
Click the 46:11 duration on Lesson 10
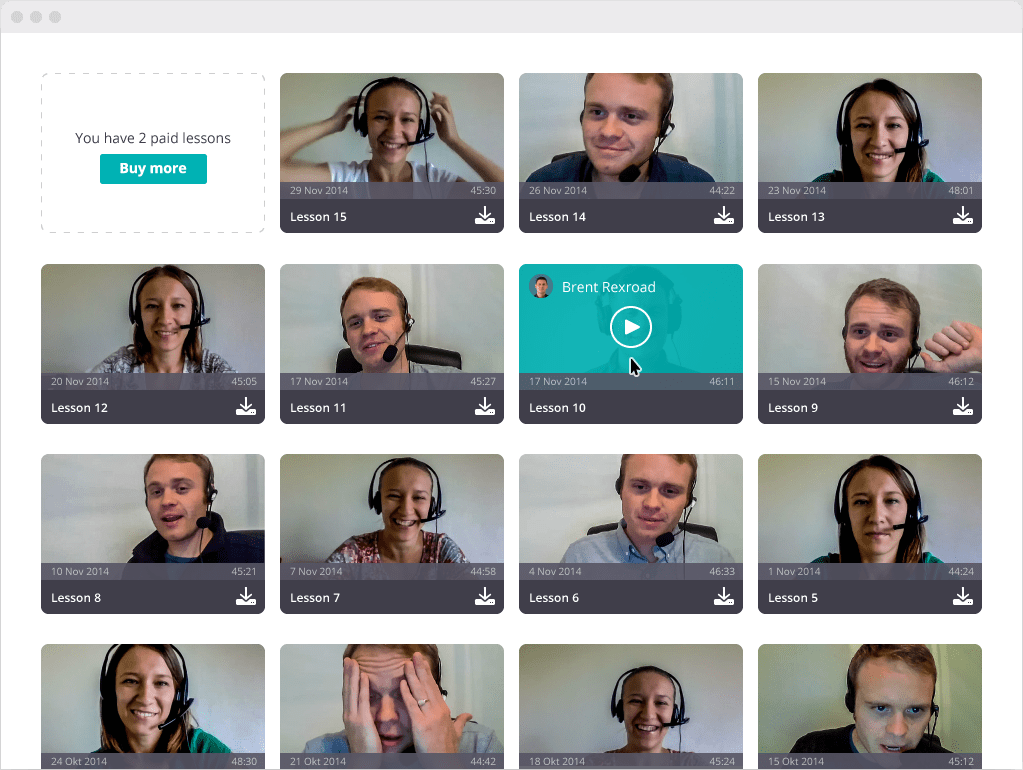click(x=722, y=382)
